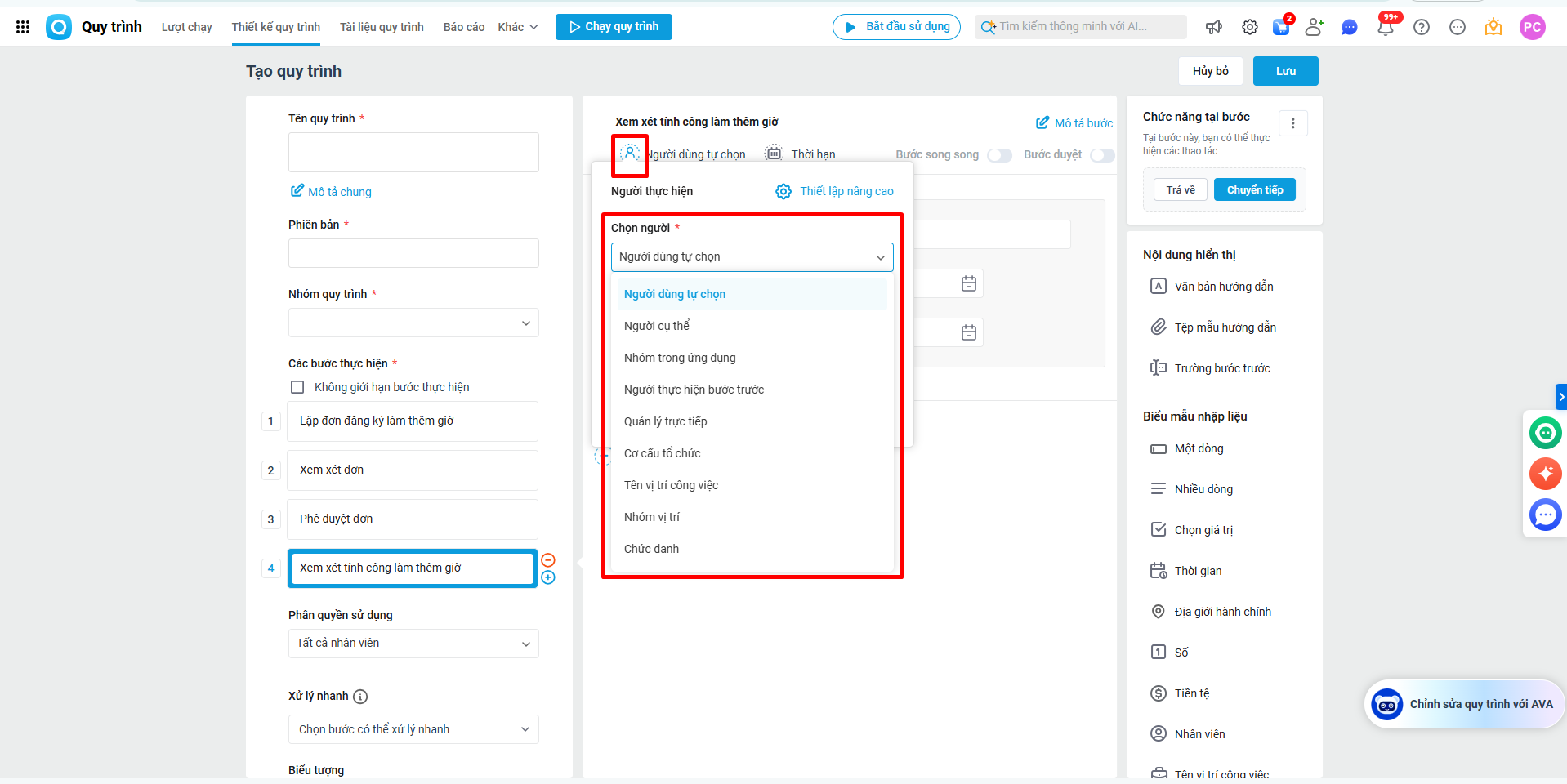Switch to Lượt chạy tab

187,27
